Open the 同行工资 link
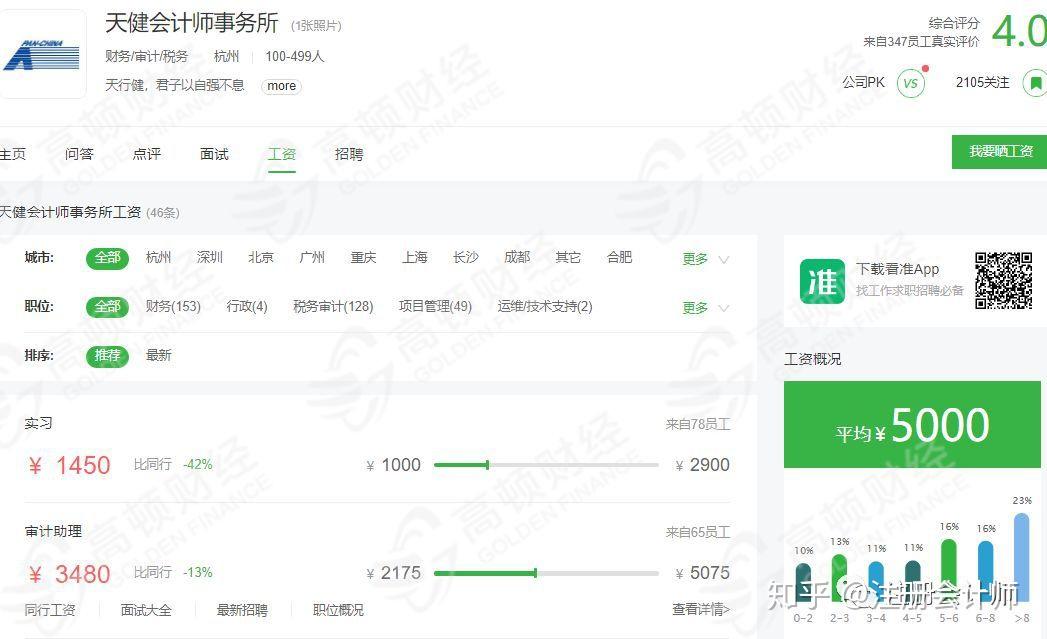Image resolution: width=1047 pixels, height=639 pixels. pyautogui.click(x=50, y=610)
